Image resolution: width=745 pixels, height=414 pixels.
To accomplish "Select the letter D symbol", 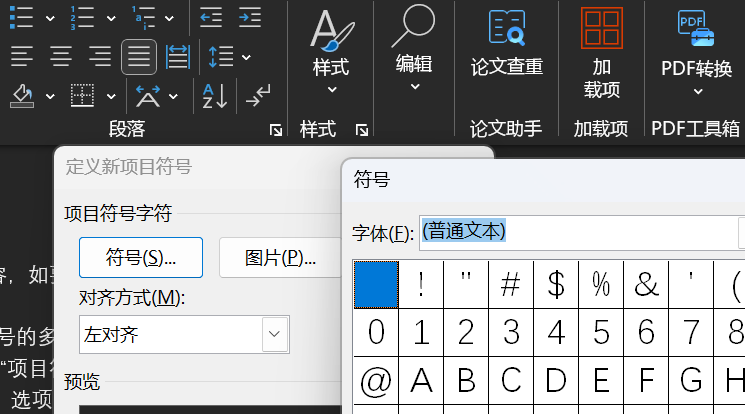I will pos(556,381).
